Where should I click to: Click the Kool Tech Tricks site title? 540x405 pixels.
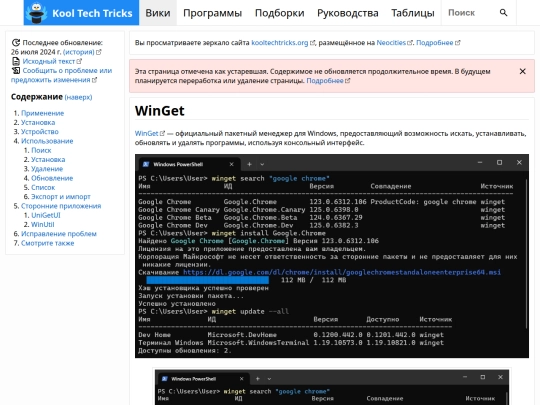coord(92,13)
